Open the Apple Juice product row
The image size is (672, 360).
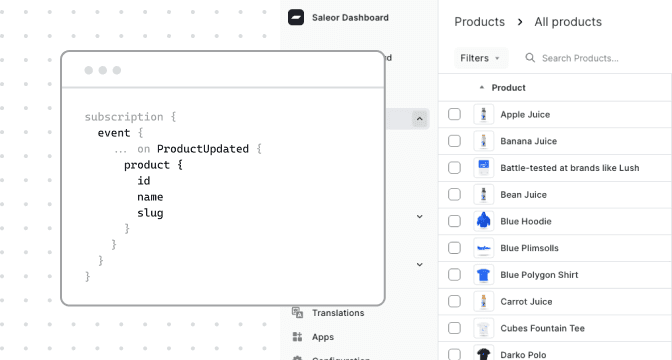coord(555,114)
